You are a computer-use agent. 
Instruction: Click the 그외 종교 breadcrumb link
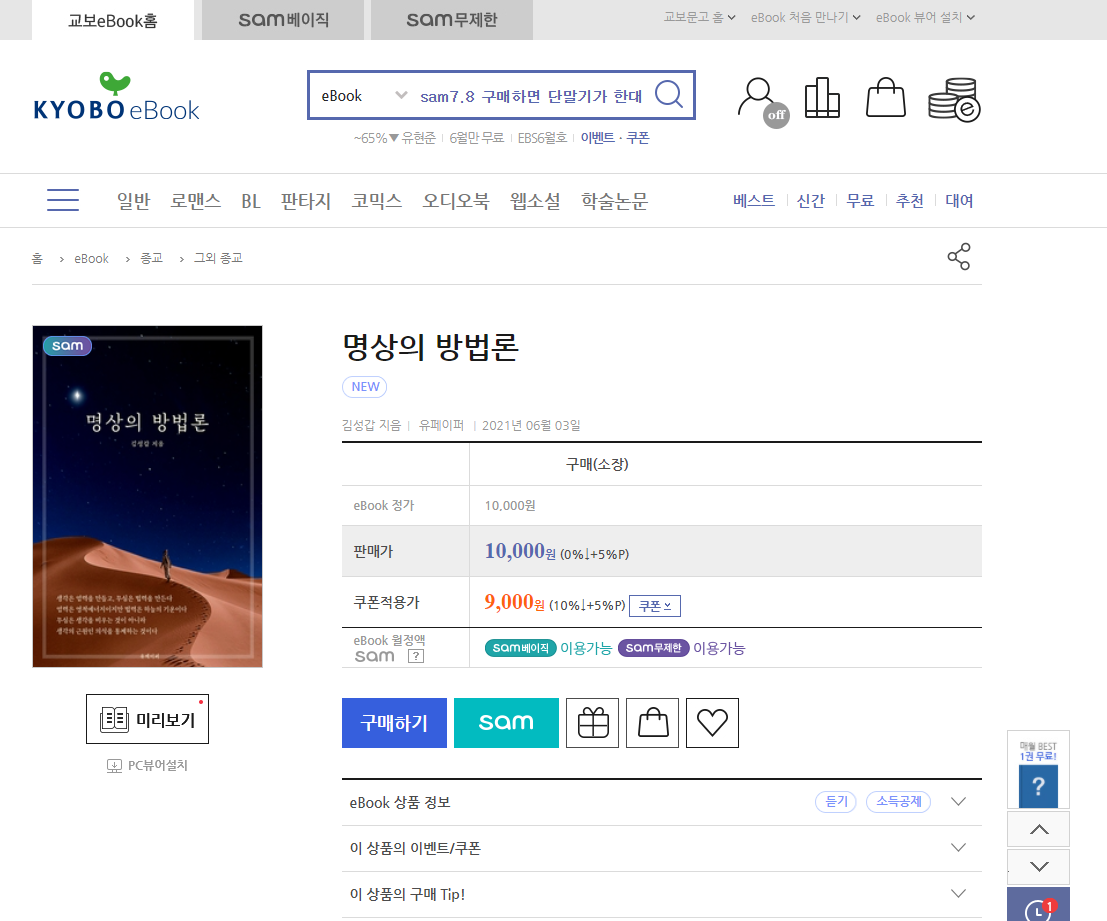[218, 258]
